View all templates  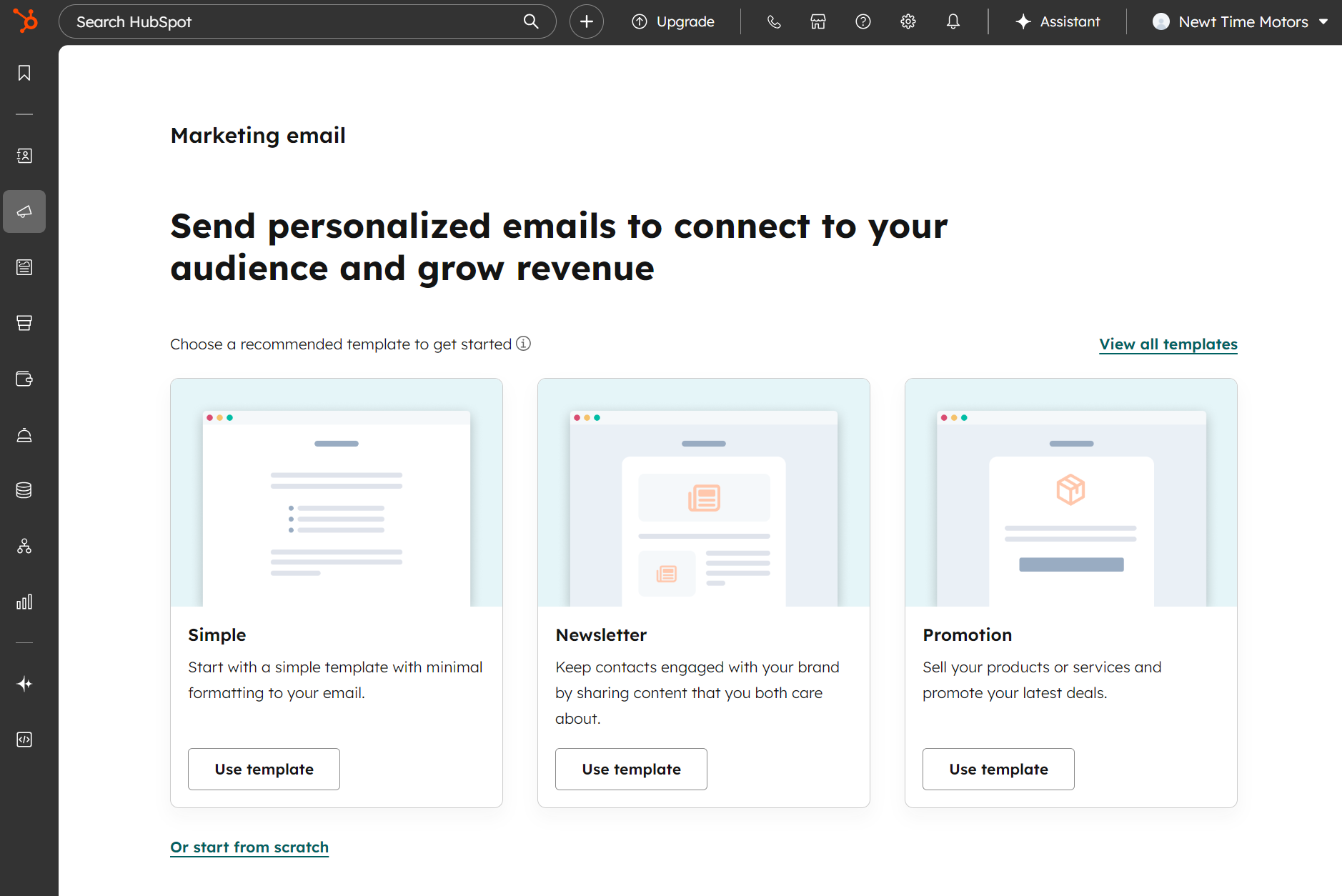pyautogui.click(x=1167, y=344)
